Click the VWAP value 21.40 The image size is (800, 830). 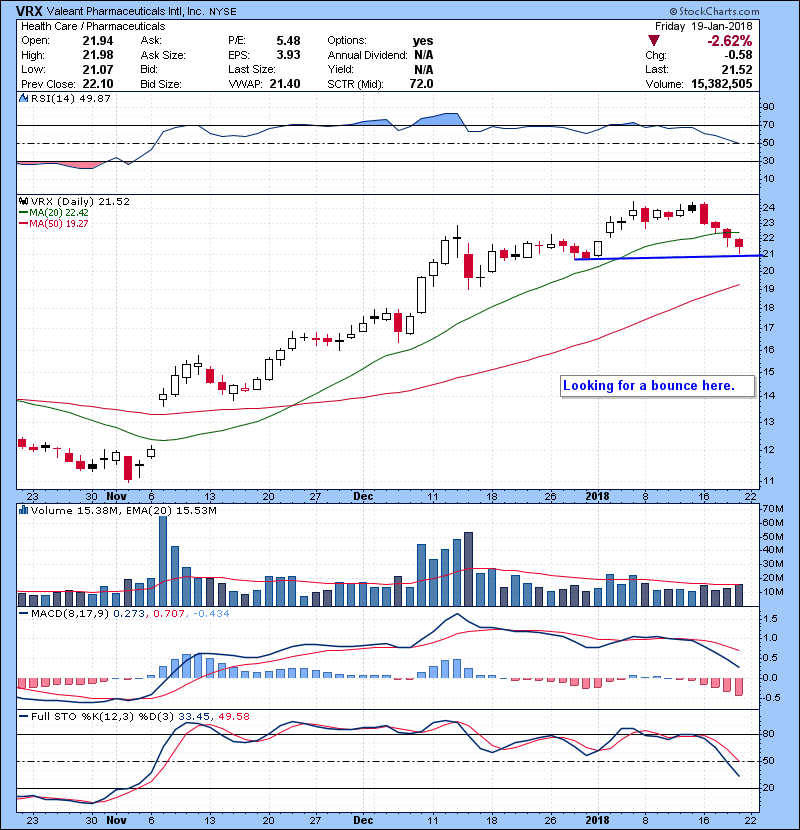coord(285,84)
